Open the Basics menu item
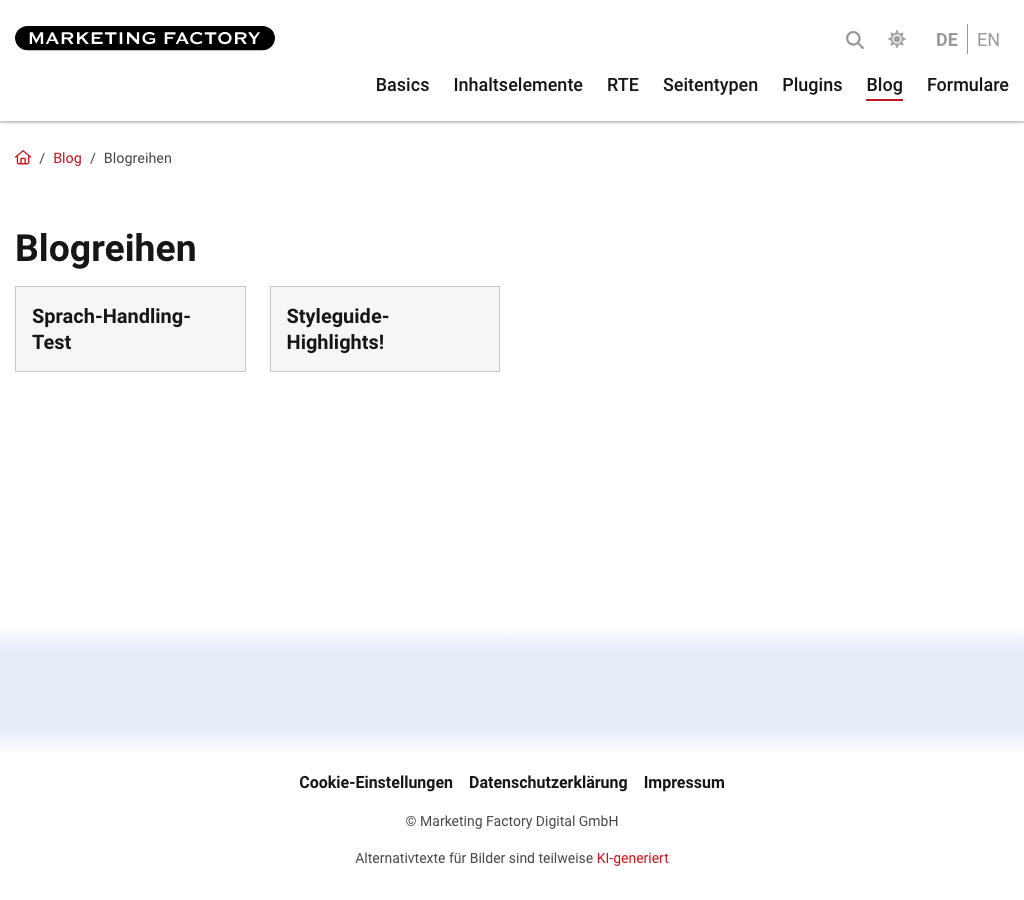 click(402, 85)
